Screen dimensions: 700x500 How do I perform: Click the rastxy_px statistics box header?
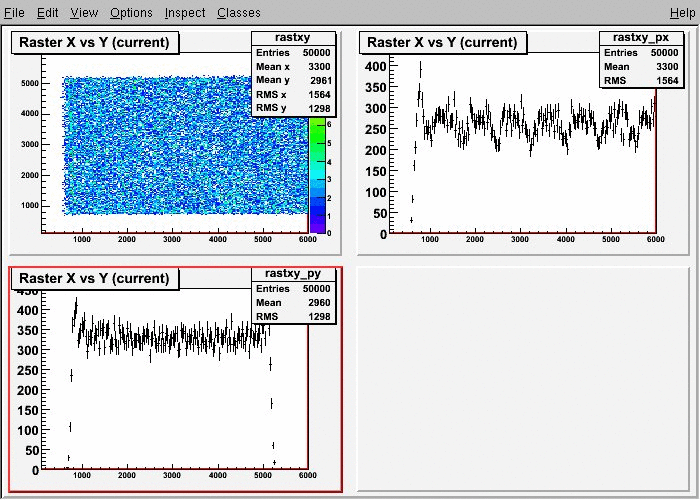pyautogui.click(x=641, y=37)
